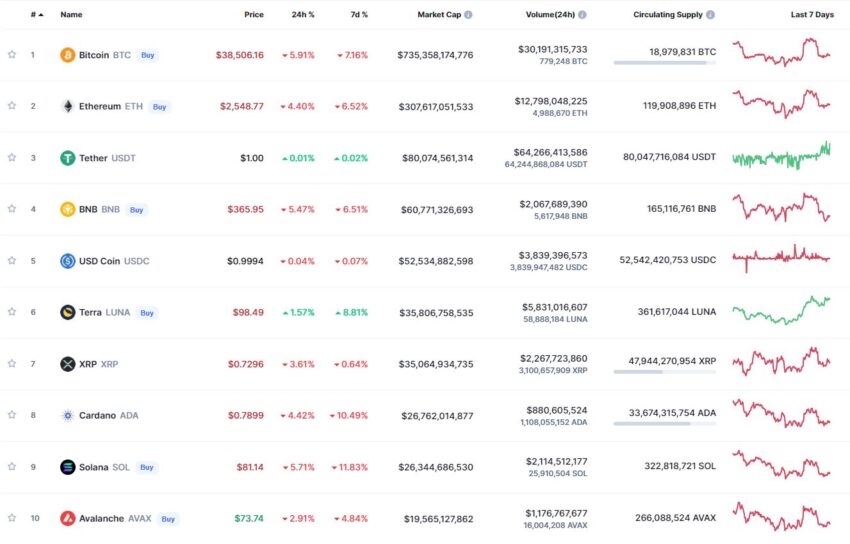Toggle watchlist star for Tether
The image size is (850, 544).
12,157
